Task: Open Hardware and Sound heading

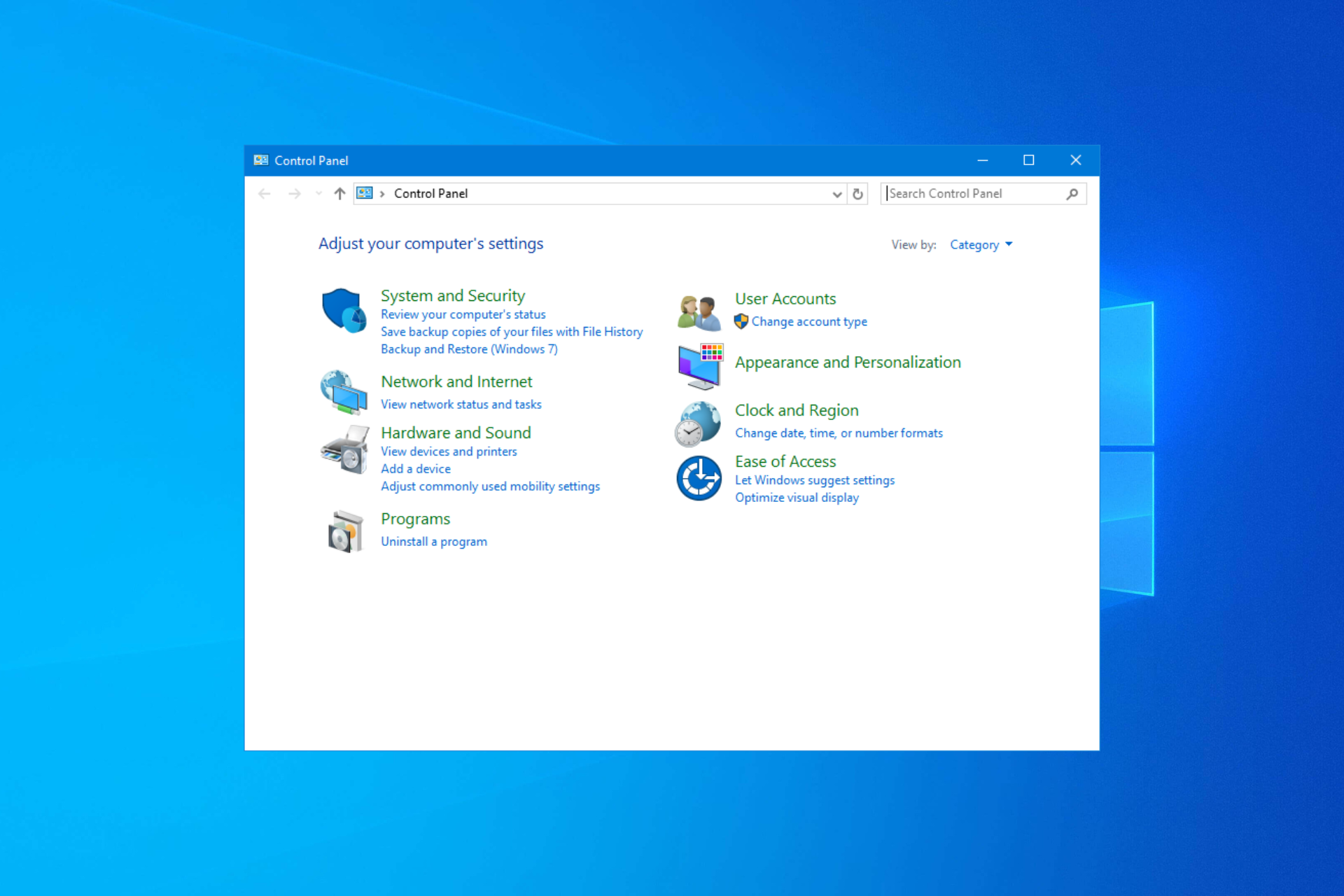Action: [456, 433]
